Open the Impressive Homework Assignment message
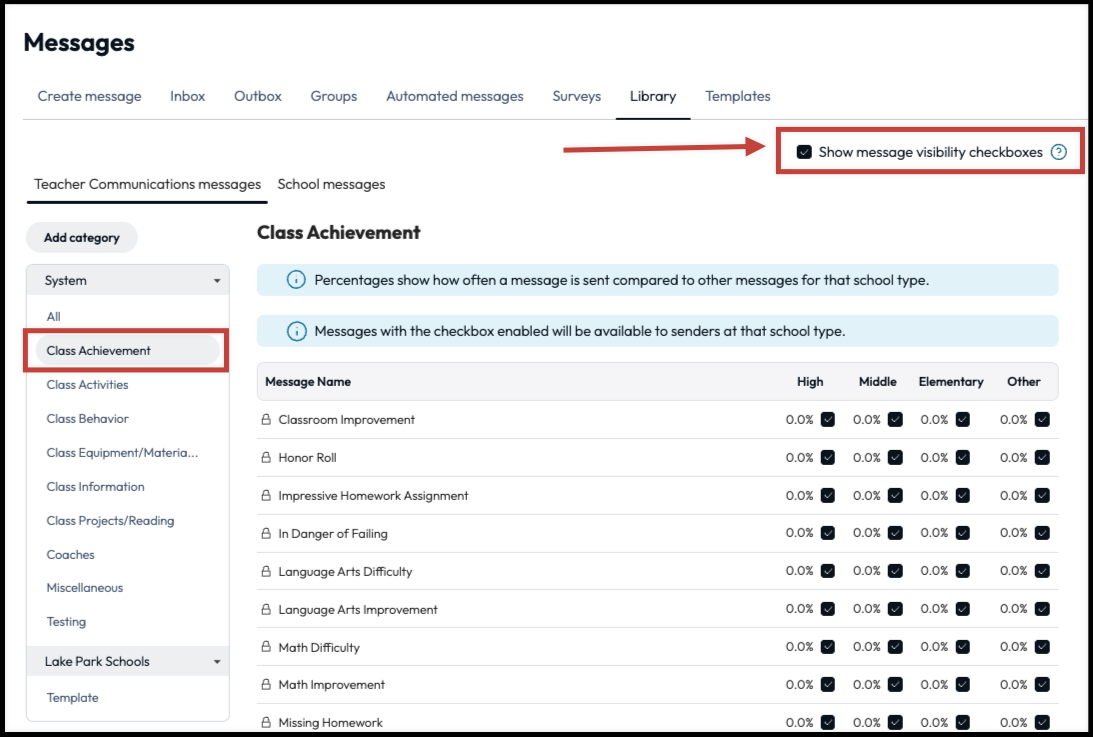 point(373,496)
